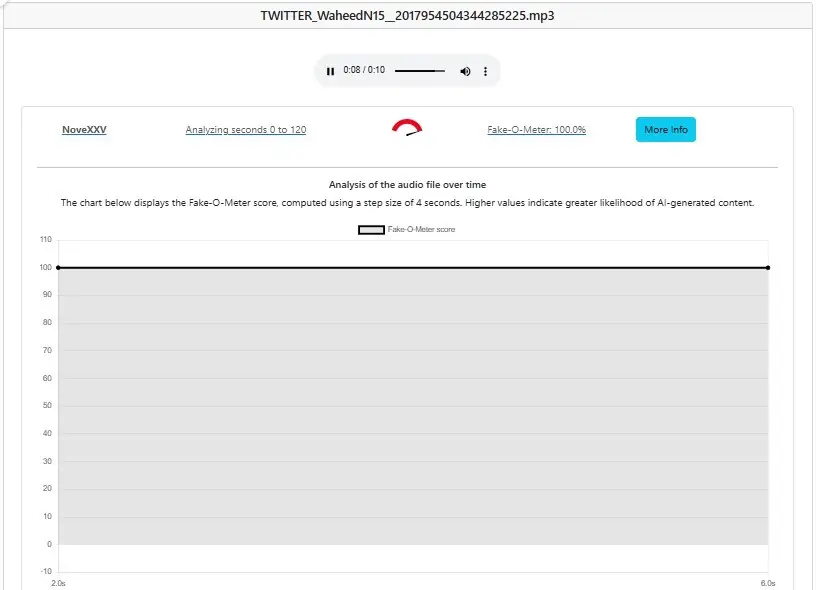This screenshot has height=590, width=816.
Task: Click the 'Analyzing seconds 0 to 120' link
Action: [246, 130]
